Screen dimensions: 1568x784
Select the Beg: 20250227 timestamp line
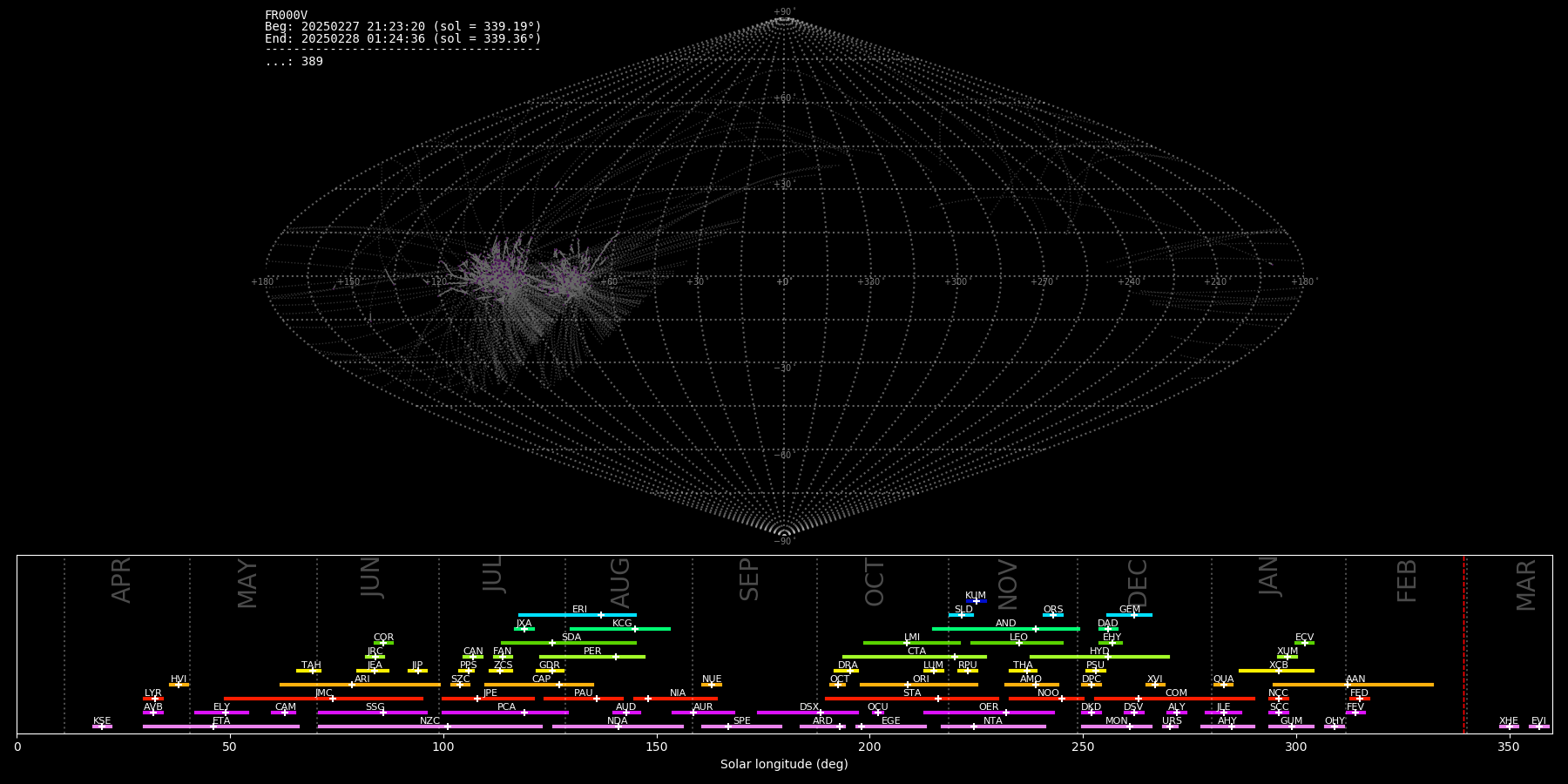click(403, 27)
